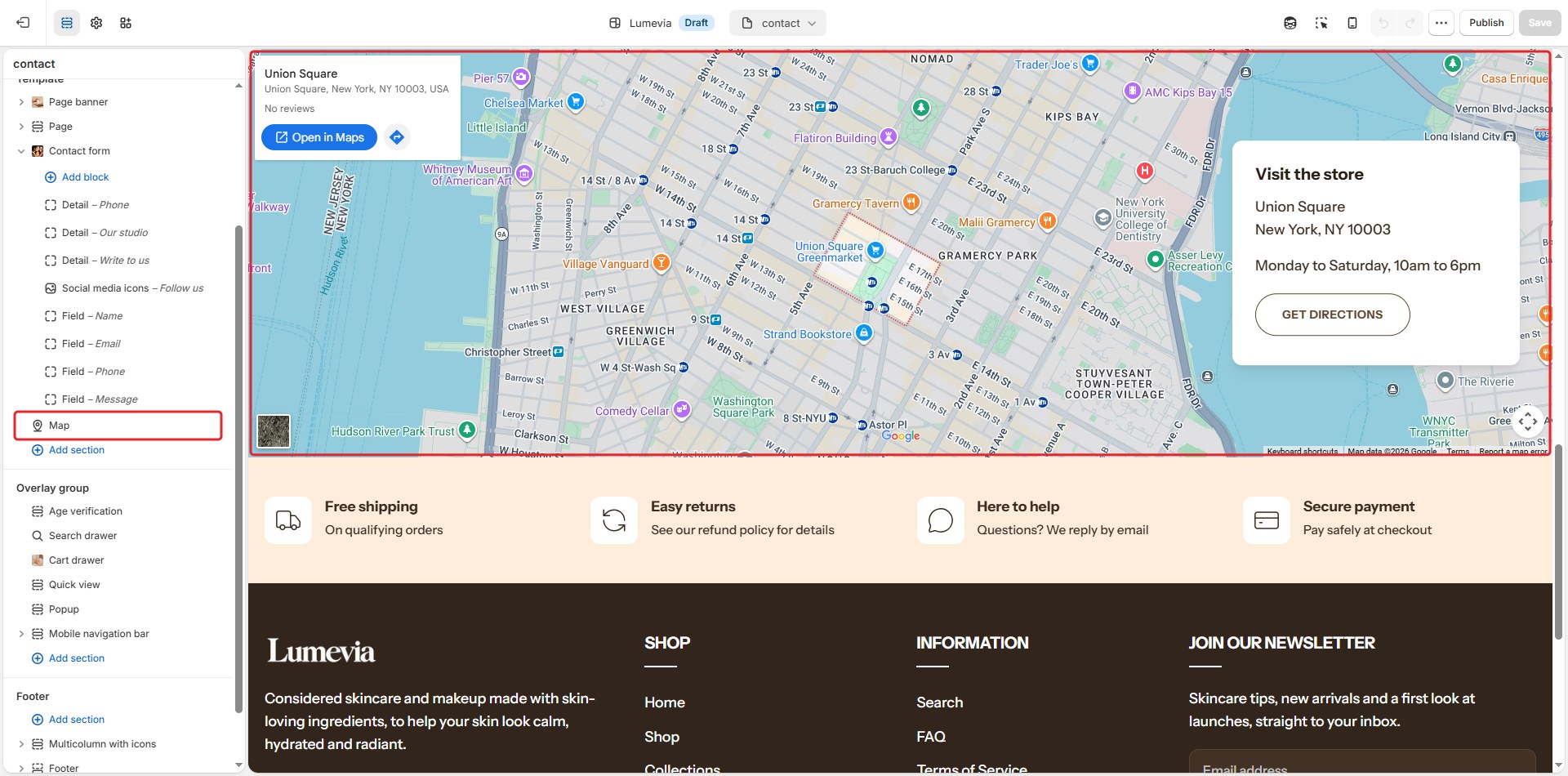Click the Chelsea Market map pin
The image size is (1568, 776).
576,101
